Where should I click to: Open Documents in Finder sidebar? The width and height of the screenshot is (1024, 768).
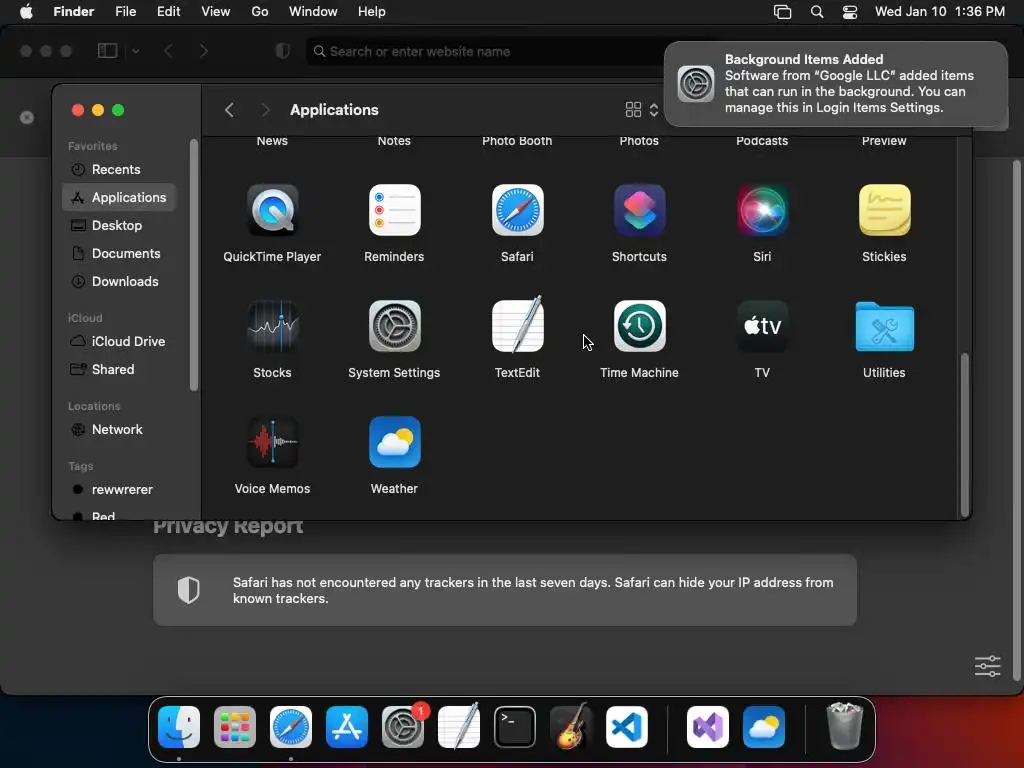[x=119, y=253]
